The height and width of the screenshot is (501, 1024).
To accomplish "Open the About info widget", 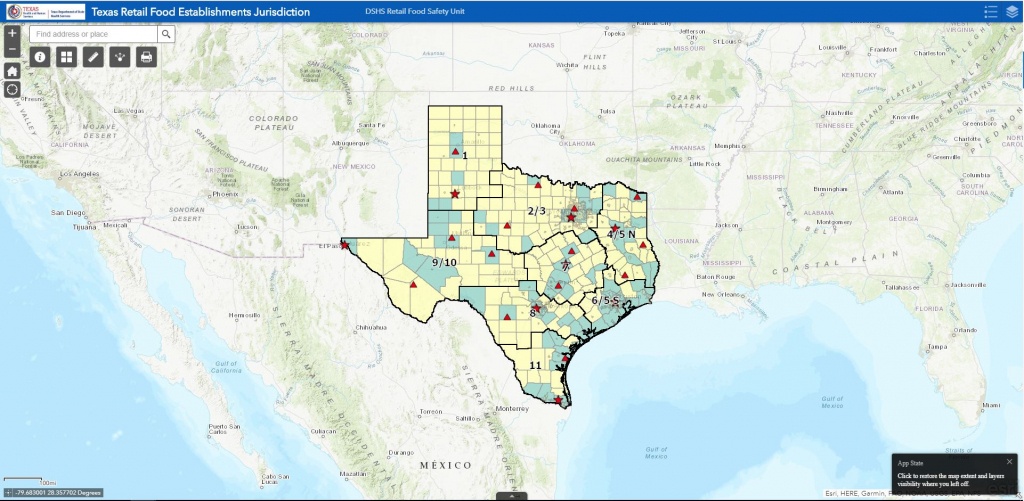I will 41,57.
